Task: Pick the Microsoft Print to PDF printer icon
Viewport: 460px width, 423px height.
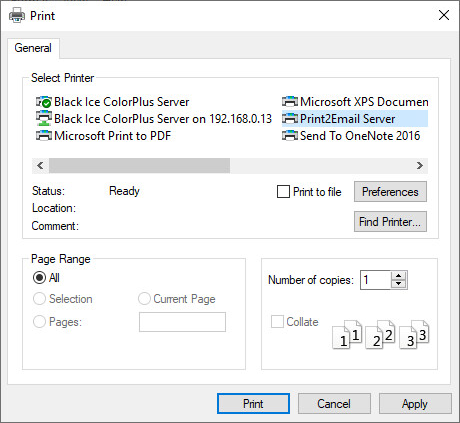Action: (x=44, y=136)
